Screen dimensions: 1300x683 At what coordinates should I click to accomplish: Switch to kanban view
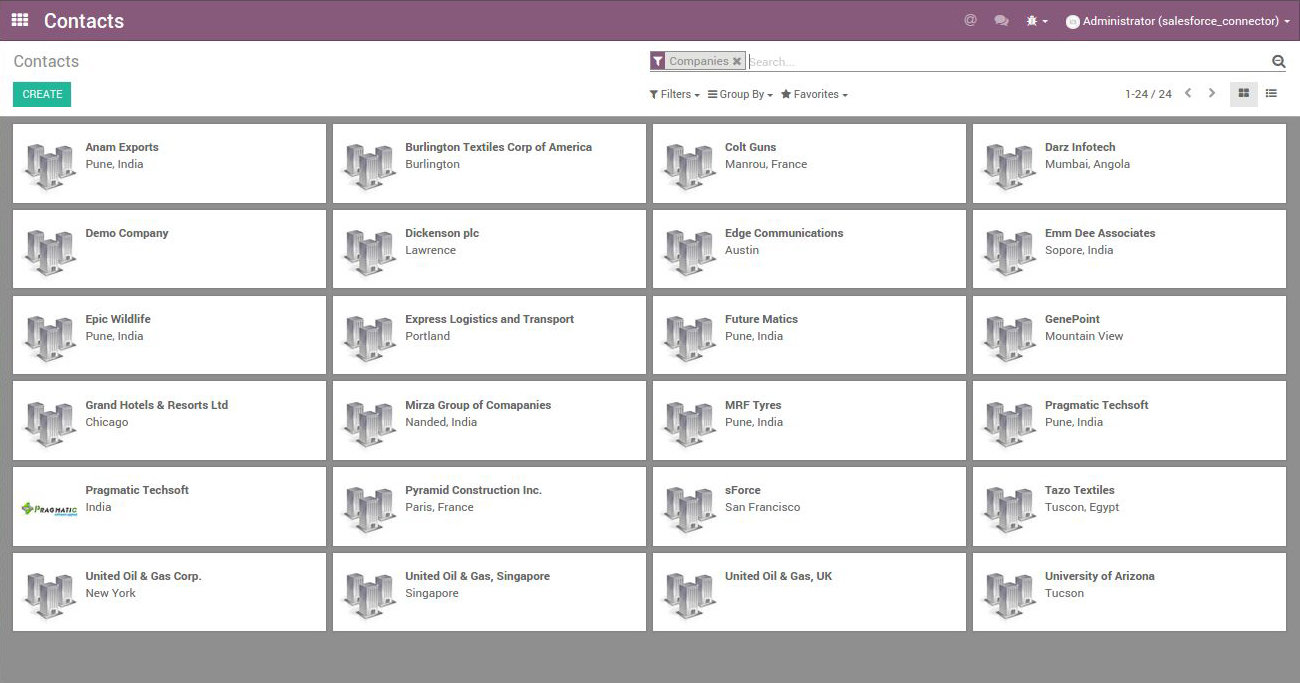1244,93
